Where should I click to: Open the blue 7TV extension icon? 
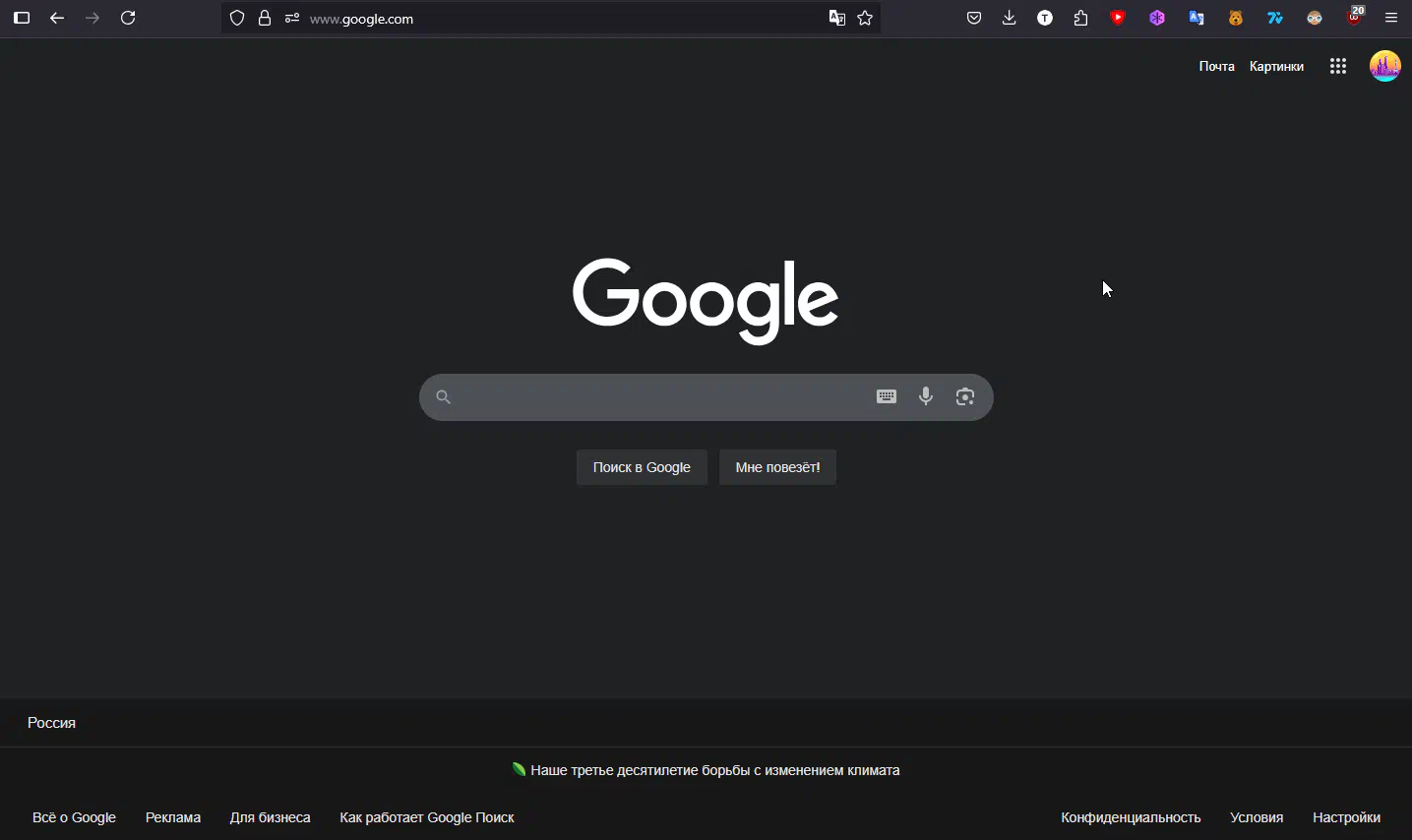tap(1275, 18)
